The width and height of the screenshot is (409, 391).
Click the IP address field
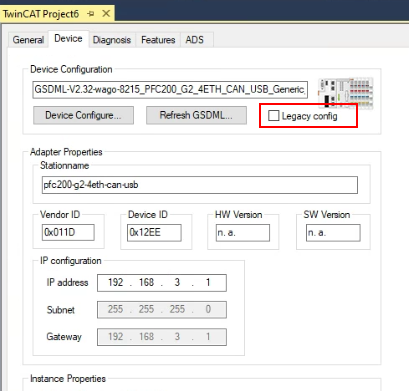coord(162,283)
